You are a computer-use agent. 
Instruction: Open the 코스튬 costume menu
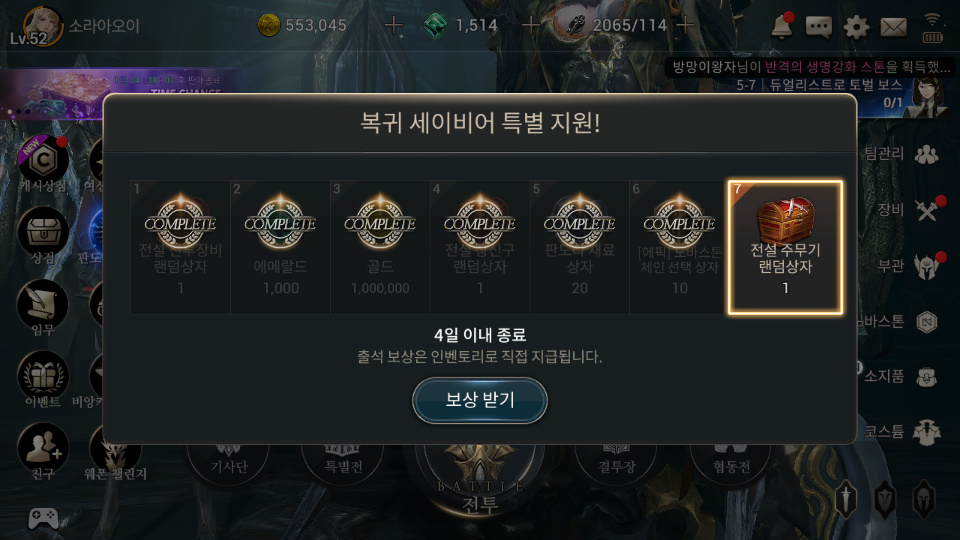[x=902, y=432]
